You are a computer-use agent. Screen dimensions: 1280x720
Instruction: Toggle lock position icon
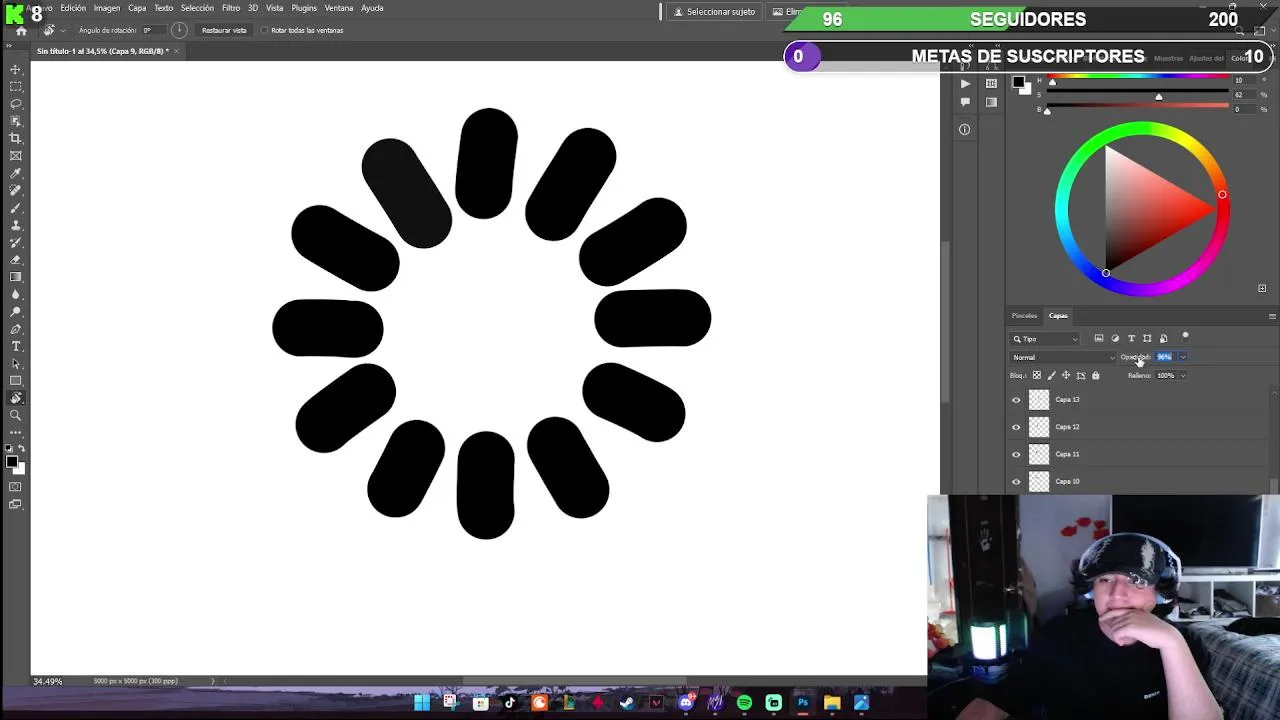coord(1066,375)
